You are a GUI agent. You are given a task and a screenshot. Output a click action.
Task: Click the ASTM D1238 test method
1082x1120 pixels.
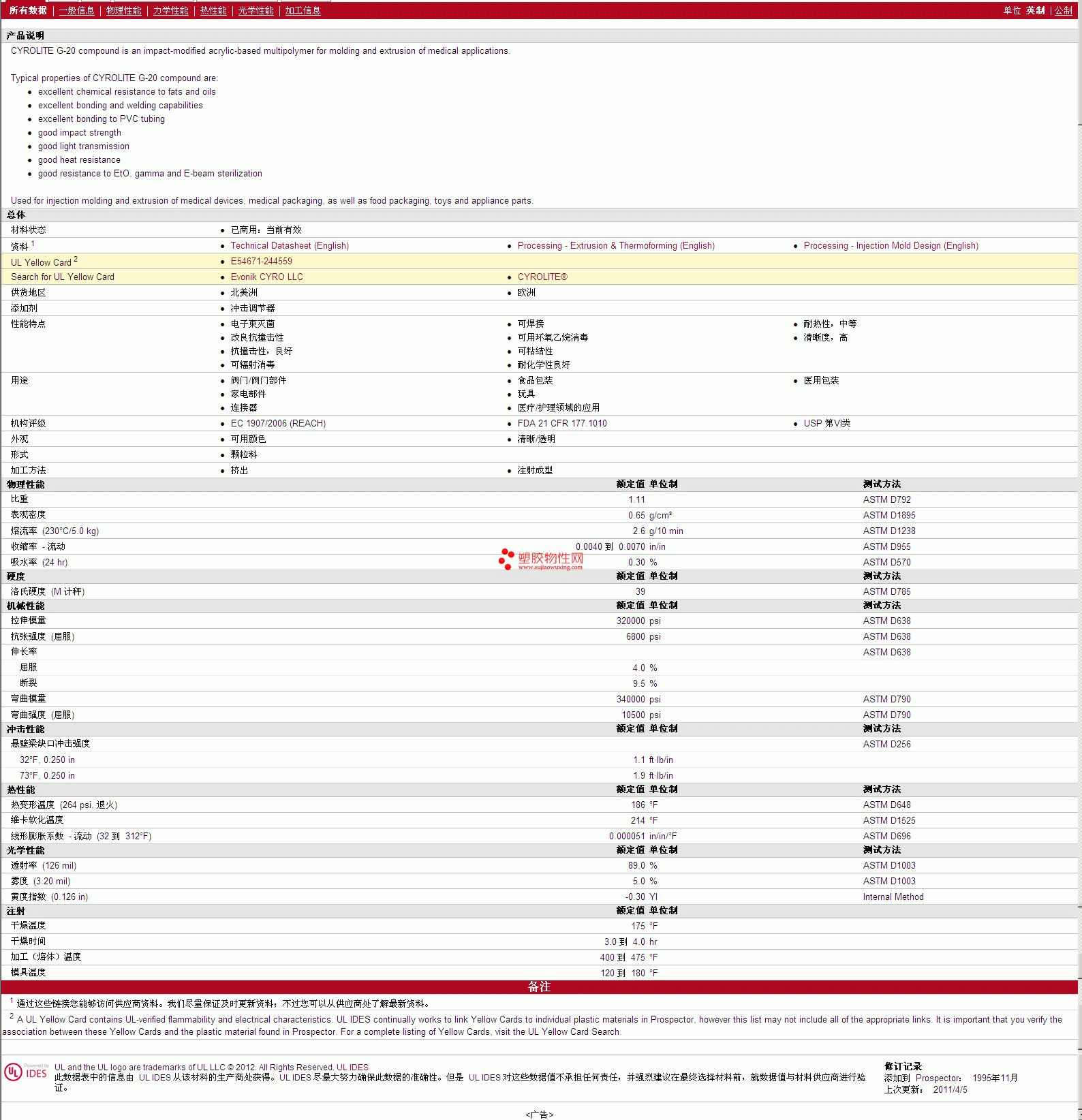(889, 531)
